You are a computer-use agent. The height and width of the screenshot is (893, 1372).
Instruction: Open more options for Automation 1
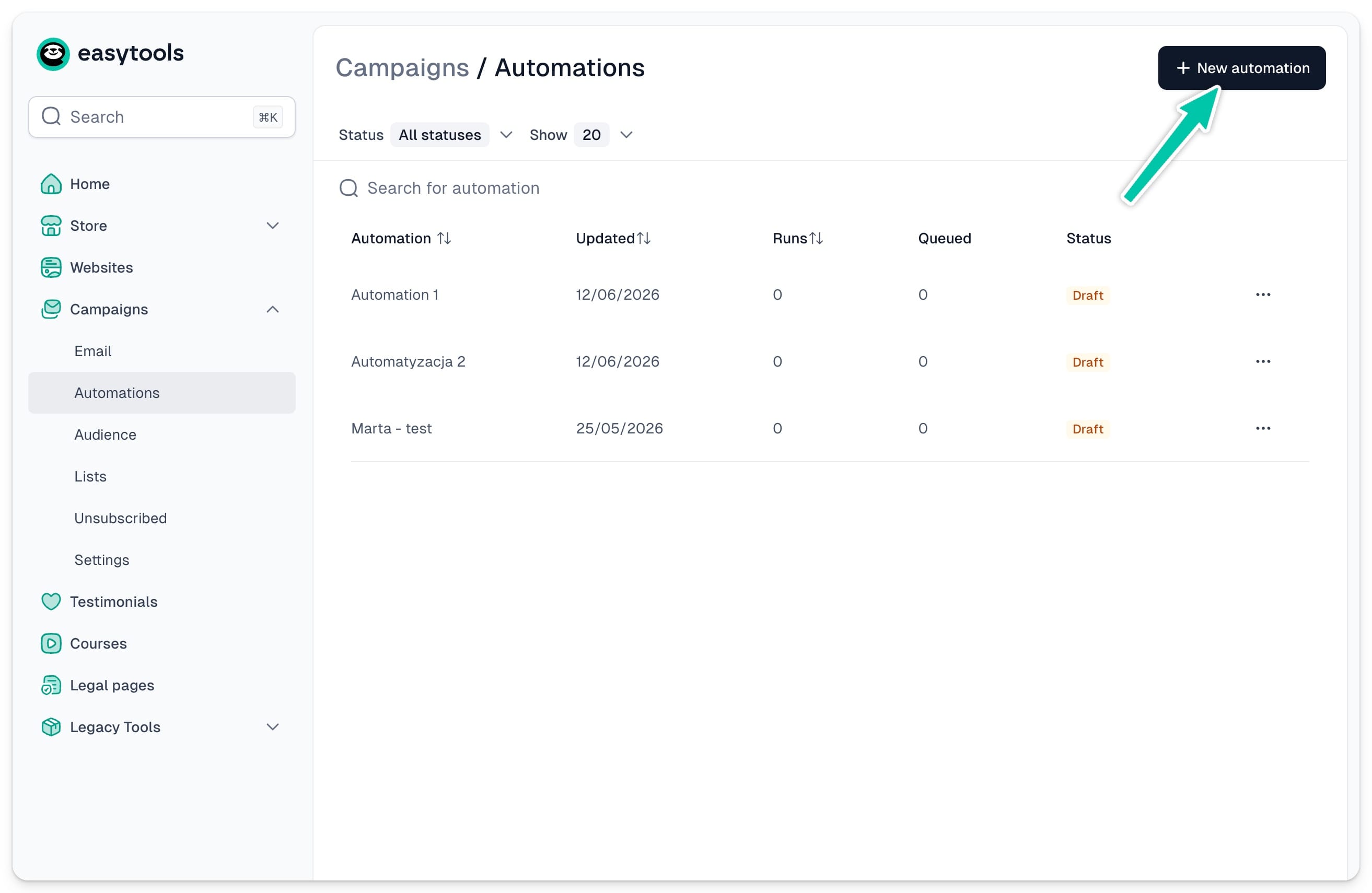click(1263, 295)
